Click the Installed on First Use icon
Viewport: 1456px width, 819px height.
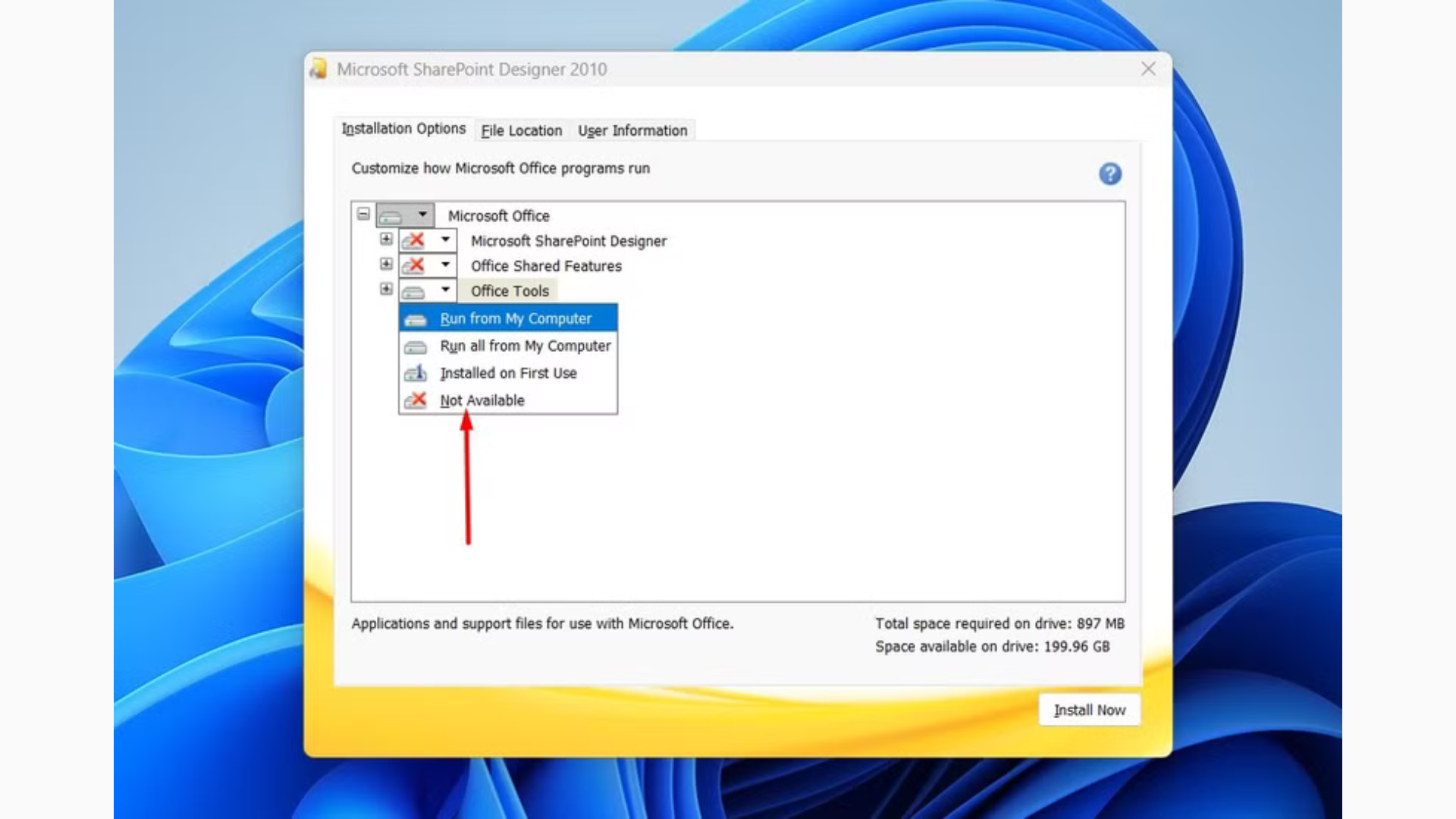[x=416, y=372]
